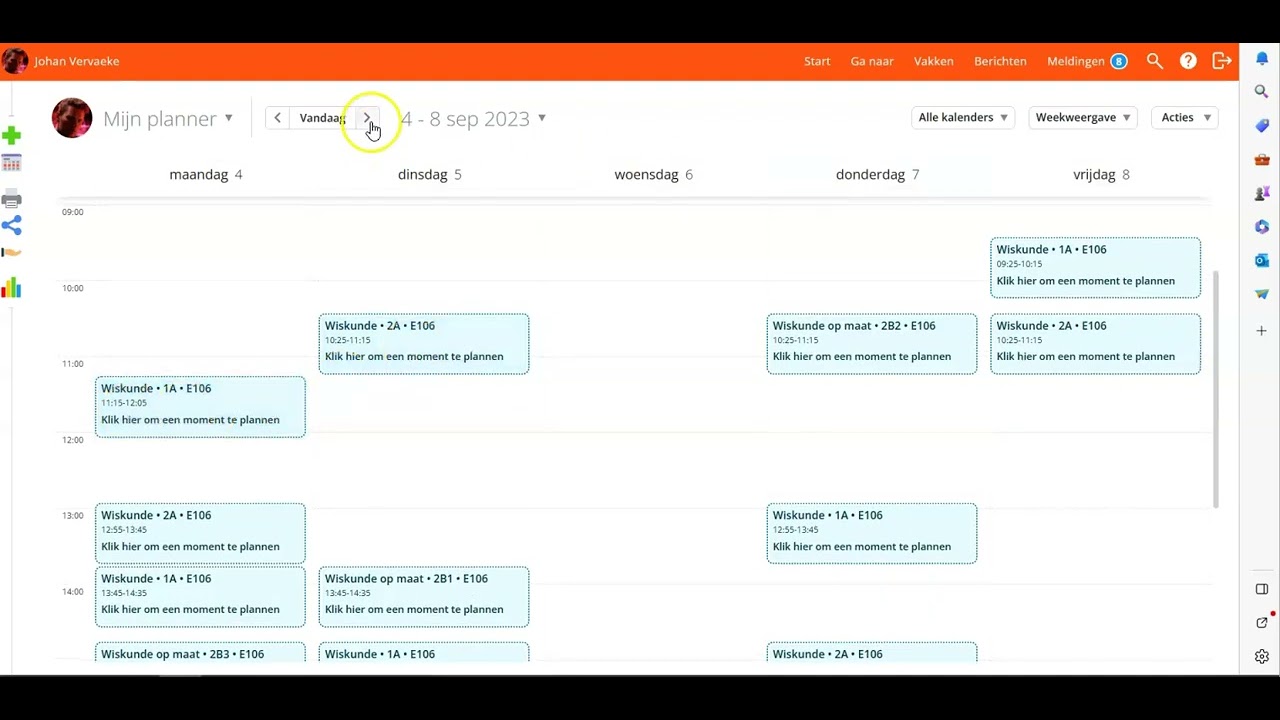
Task: Open the Alle kalenders dropdown
Action: 962,117
